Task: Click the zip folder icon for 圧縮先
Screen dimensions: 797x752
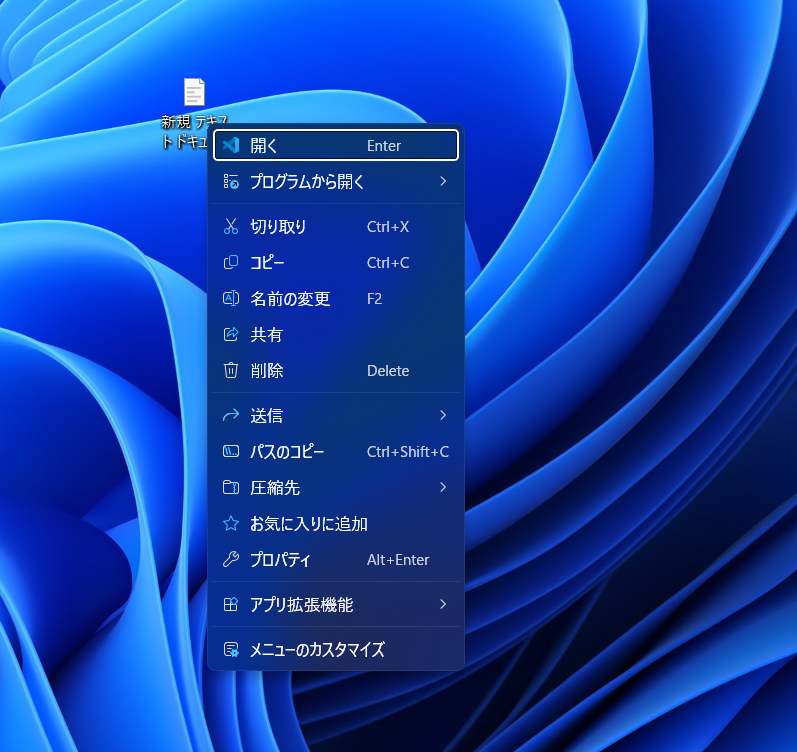Action: point(231,487)
